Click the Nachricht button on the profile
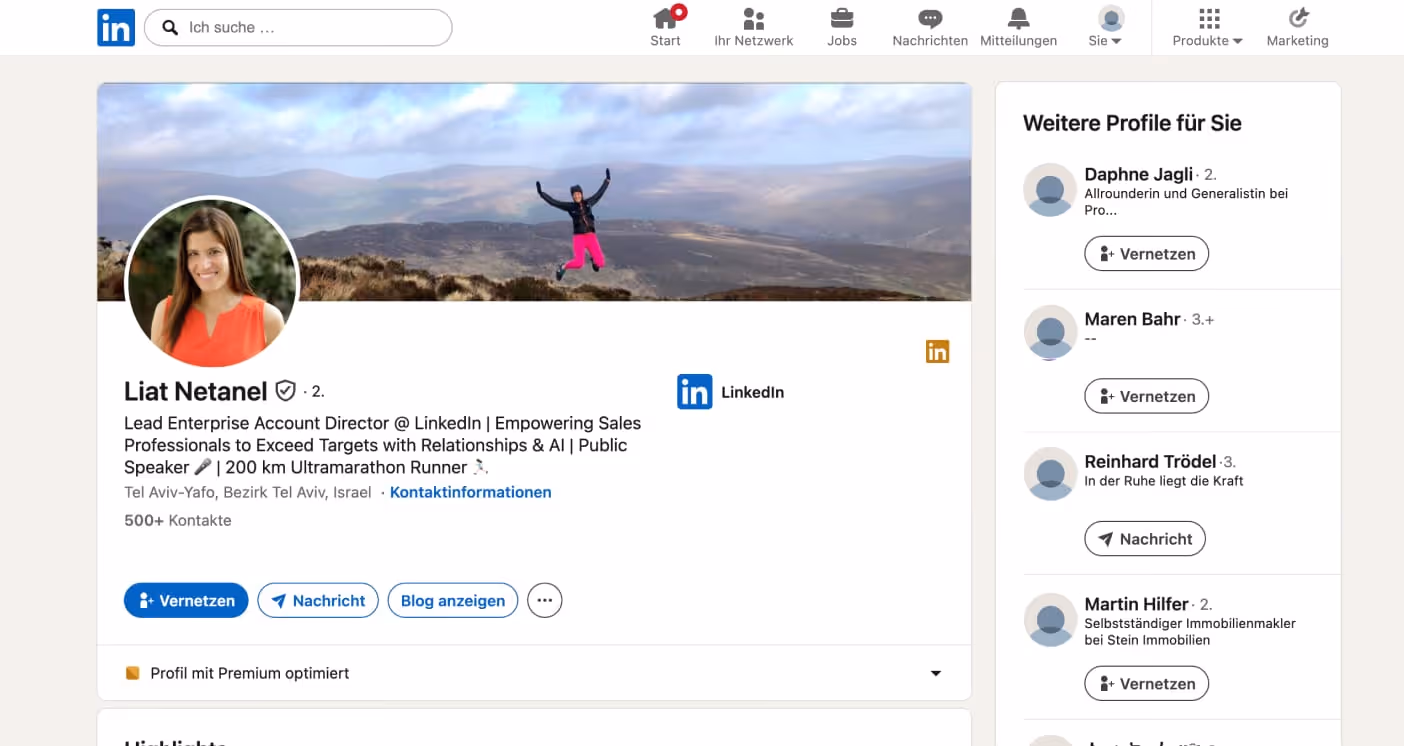The image size is (1404, 746). pyautogui.click(x=318, y=600)
